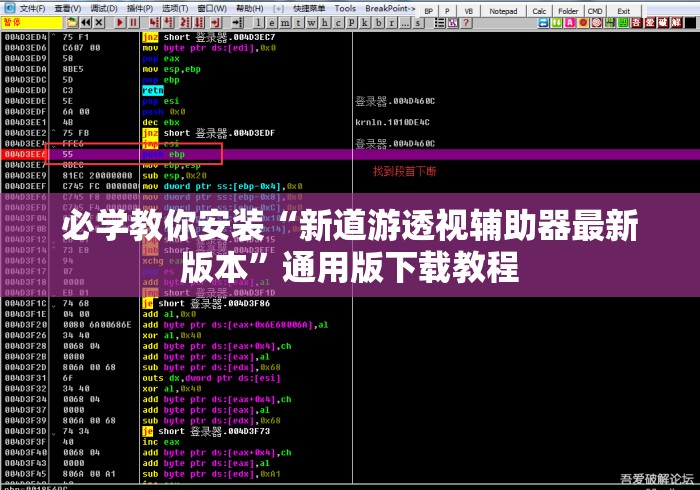Click the pink letter A plugin icon
Image resolution: width=700 pixels, height=490 pixels.
click(x=570, y=22)
